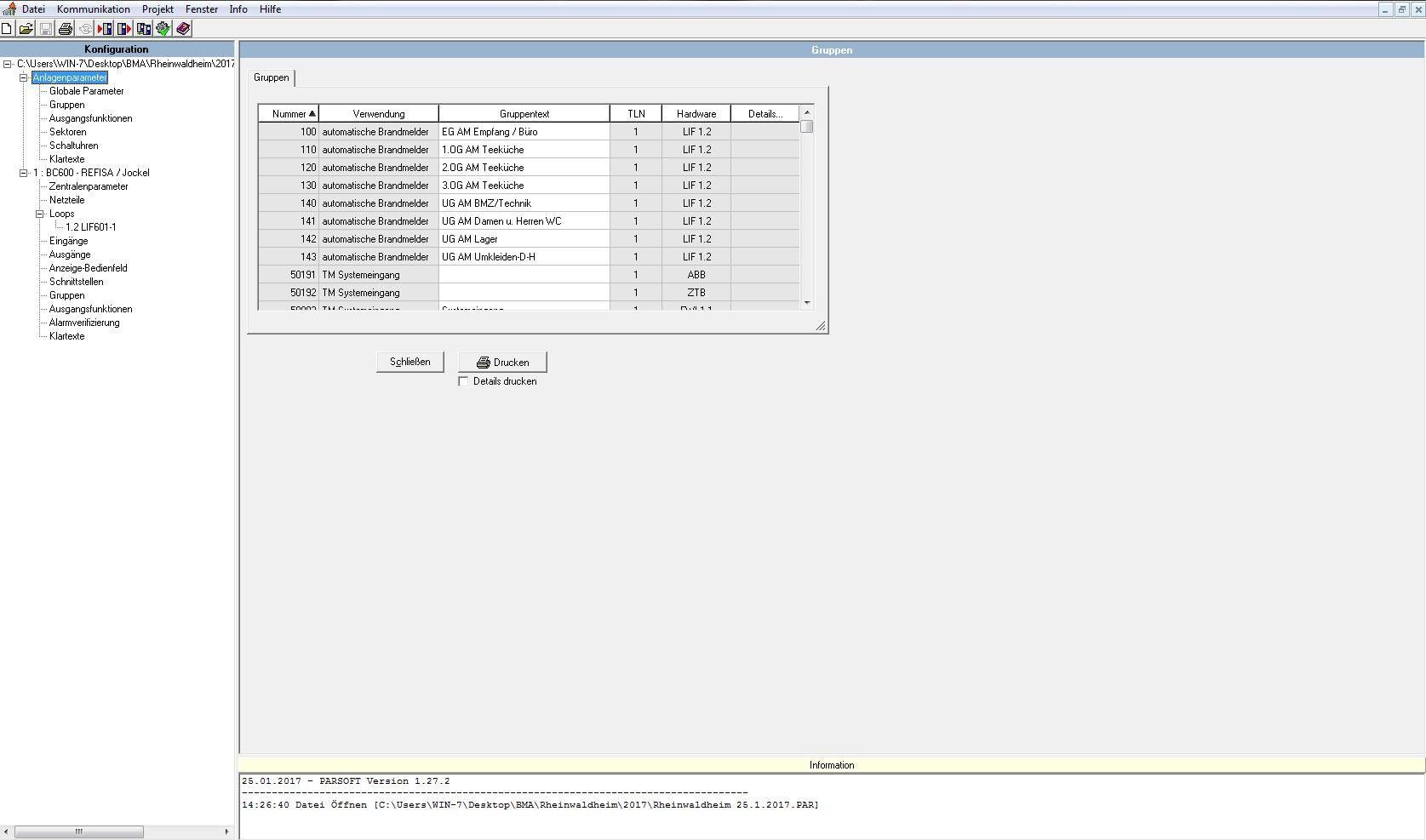Image resolution: width=1426 pixels, height=840 pixels.
Task: Click the open folder toolbar icon
Action: pyautogui.click(x=26, y=29)
